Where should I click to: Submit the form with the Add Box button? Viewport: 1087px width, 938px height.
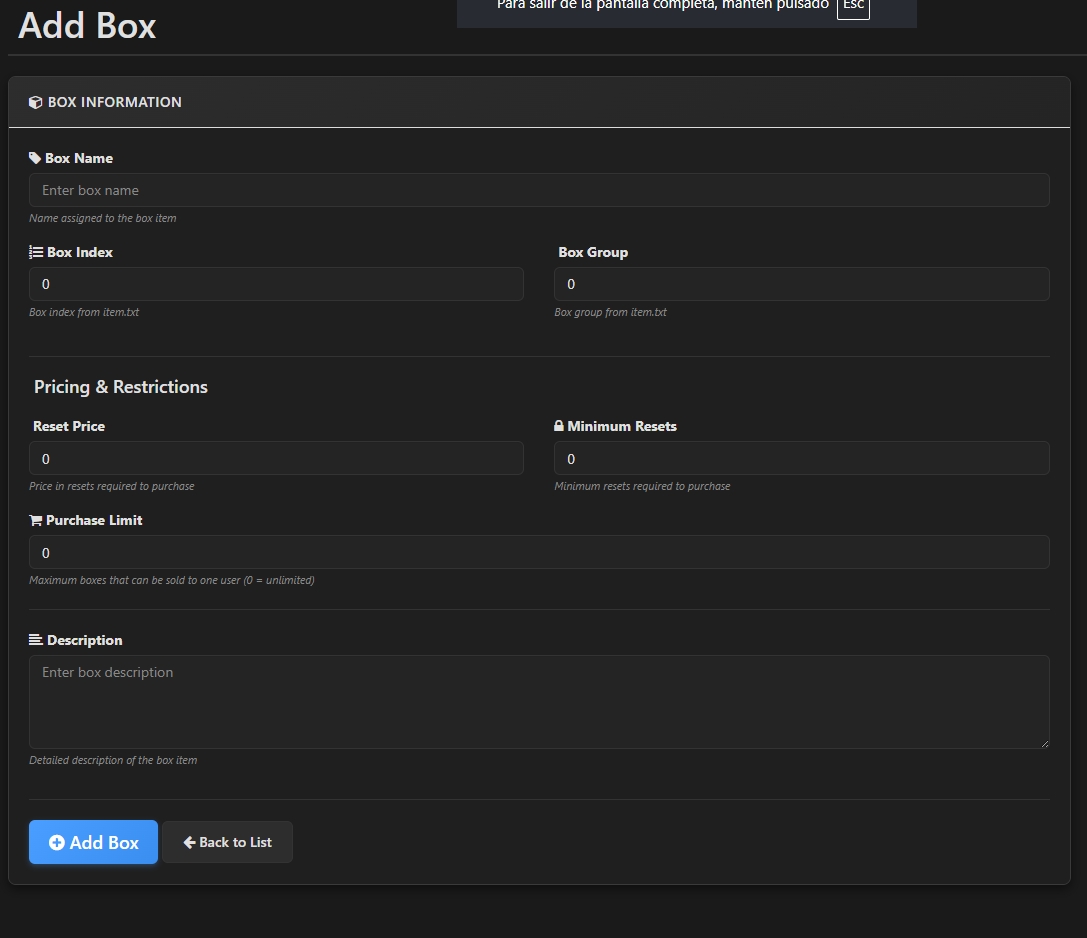coord(93,842)
